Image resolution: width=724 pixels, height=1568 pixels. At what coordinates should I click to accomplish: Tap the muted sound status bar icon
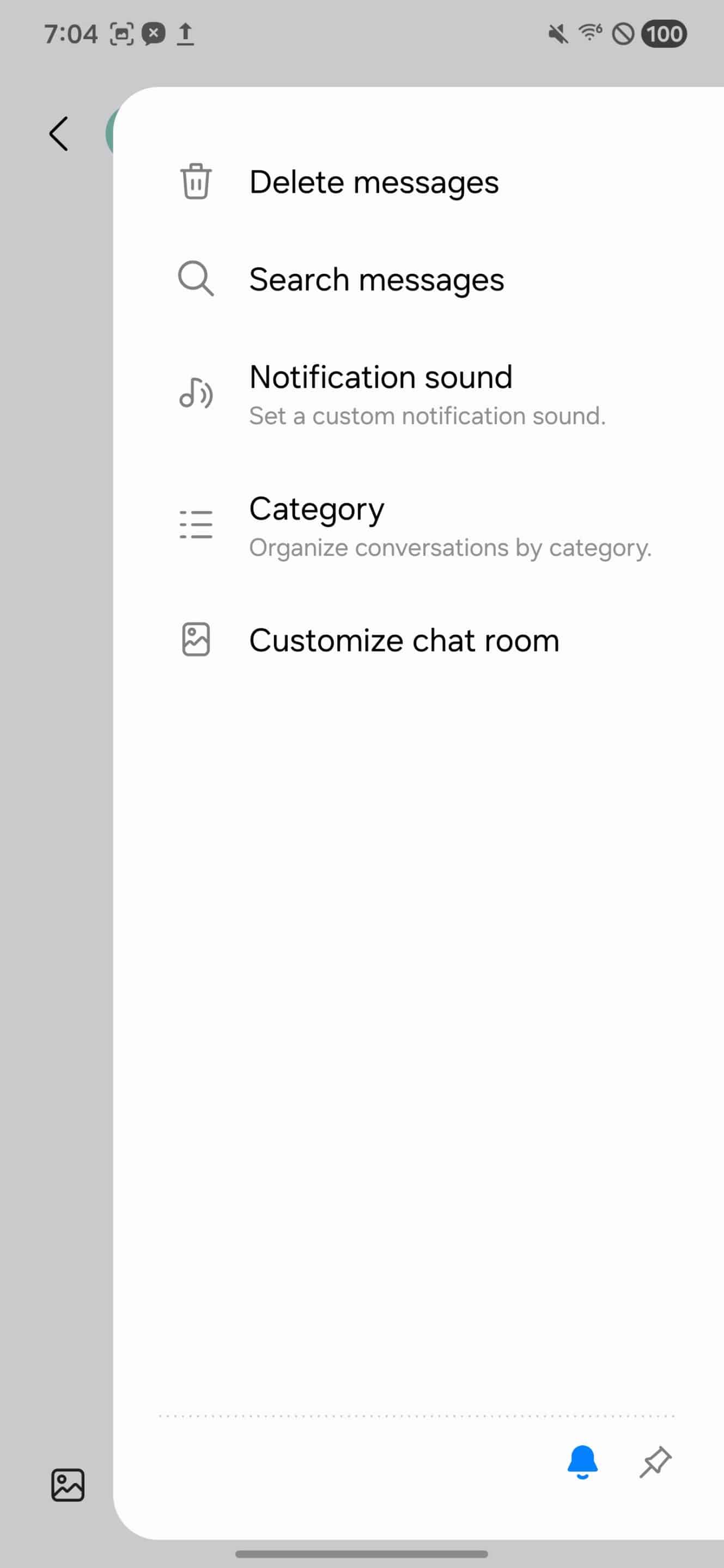tap(558, 33)
